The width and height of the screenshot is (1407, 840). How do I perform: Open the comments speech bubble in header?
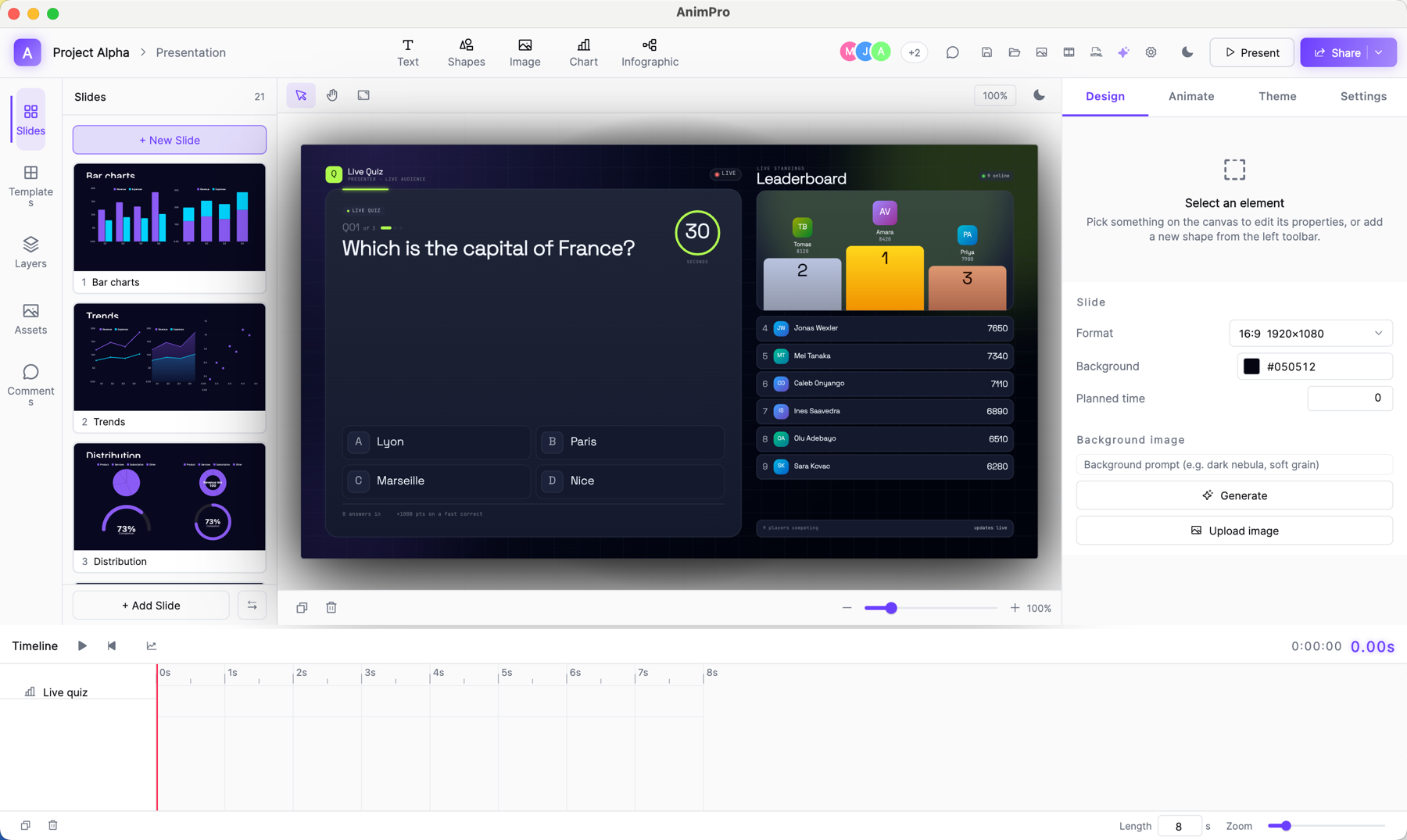[x=952, y=52]
